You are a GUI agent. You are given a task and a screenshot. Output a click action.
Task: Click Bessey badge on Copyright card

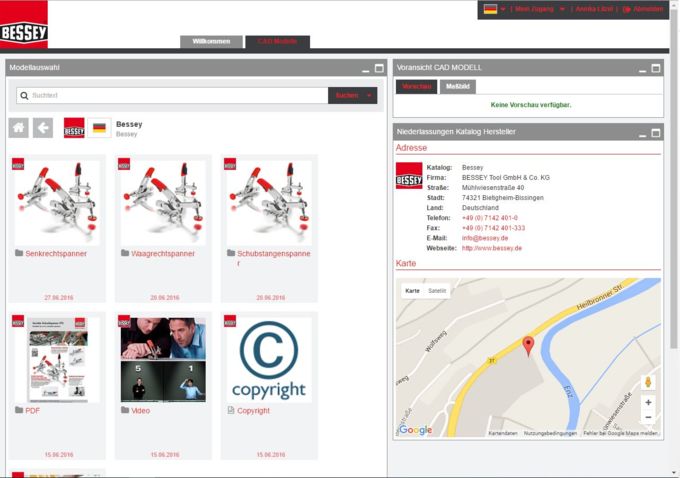pyautogui.click(x=230, y=321)
